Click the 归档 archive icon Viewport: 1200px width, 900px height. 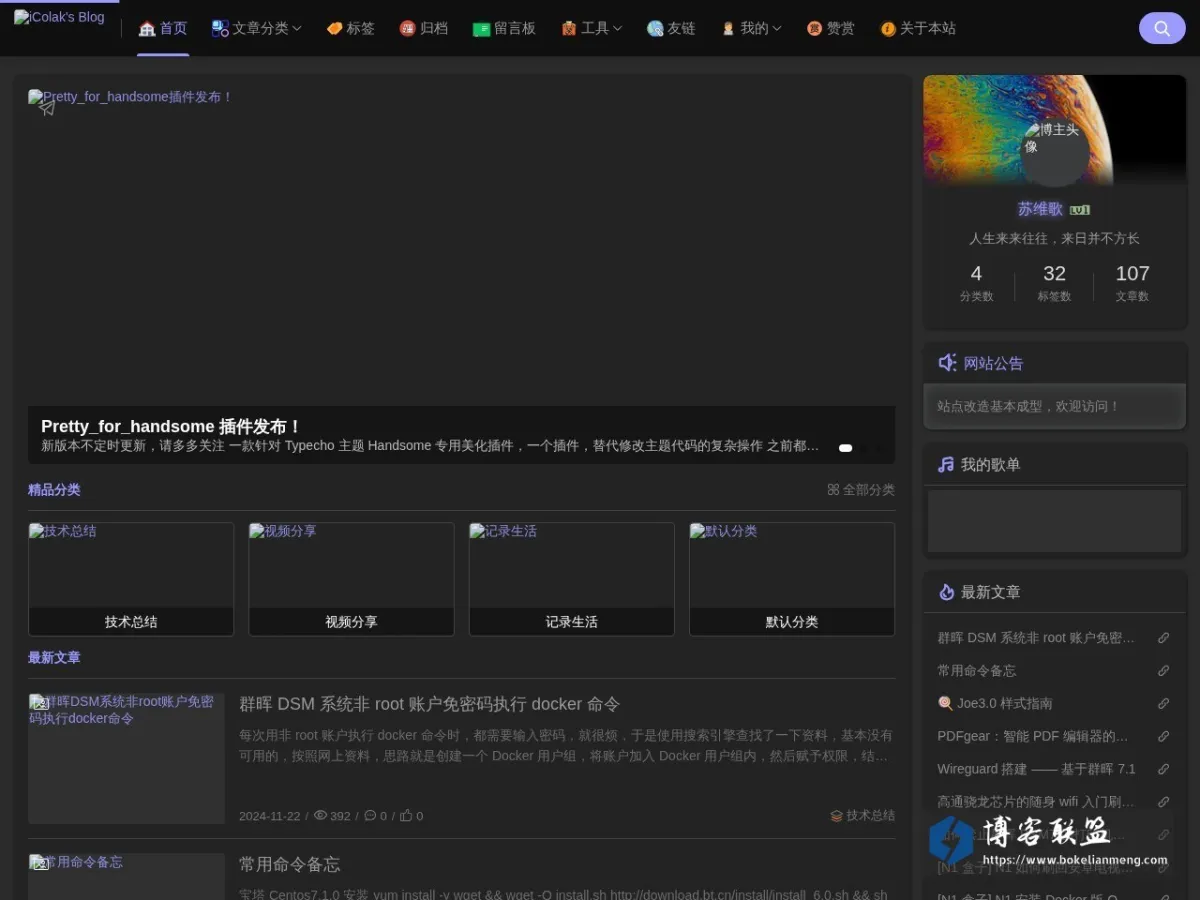click(x=407, y=29)
